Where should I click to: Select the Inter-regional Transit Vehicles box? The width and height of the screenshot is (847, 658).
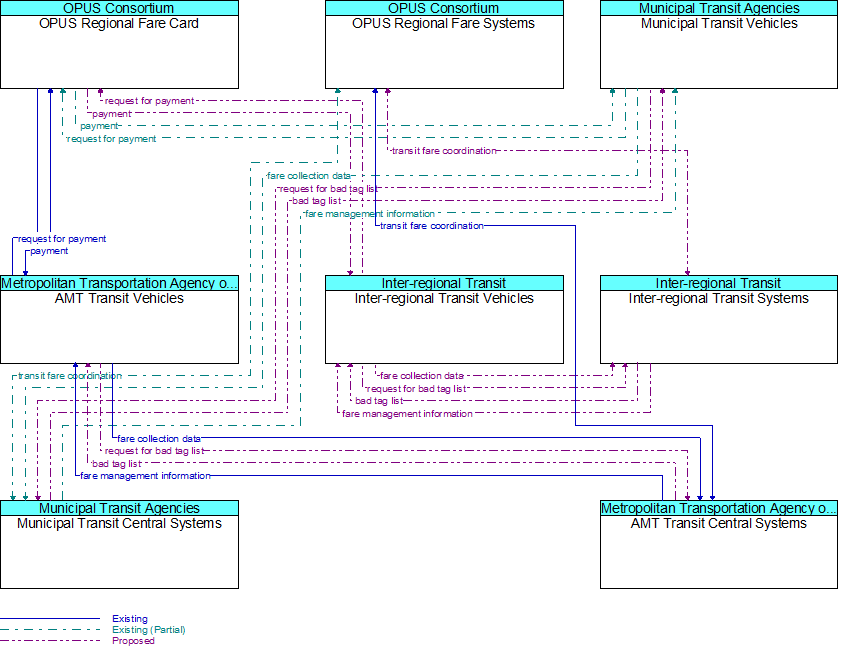click(444, 319)
